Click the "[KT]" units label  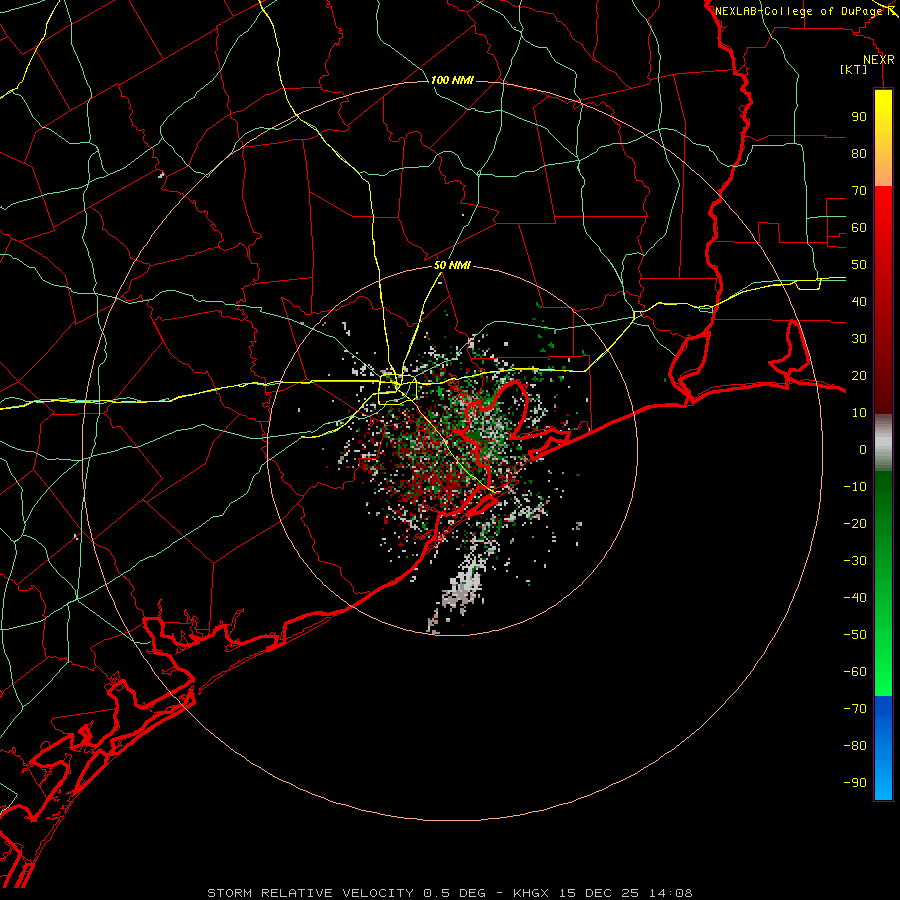coord(853,69)
